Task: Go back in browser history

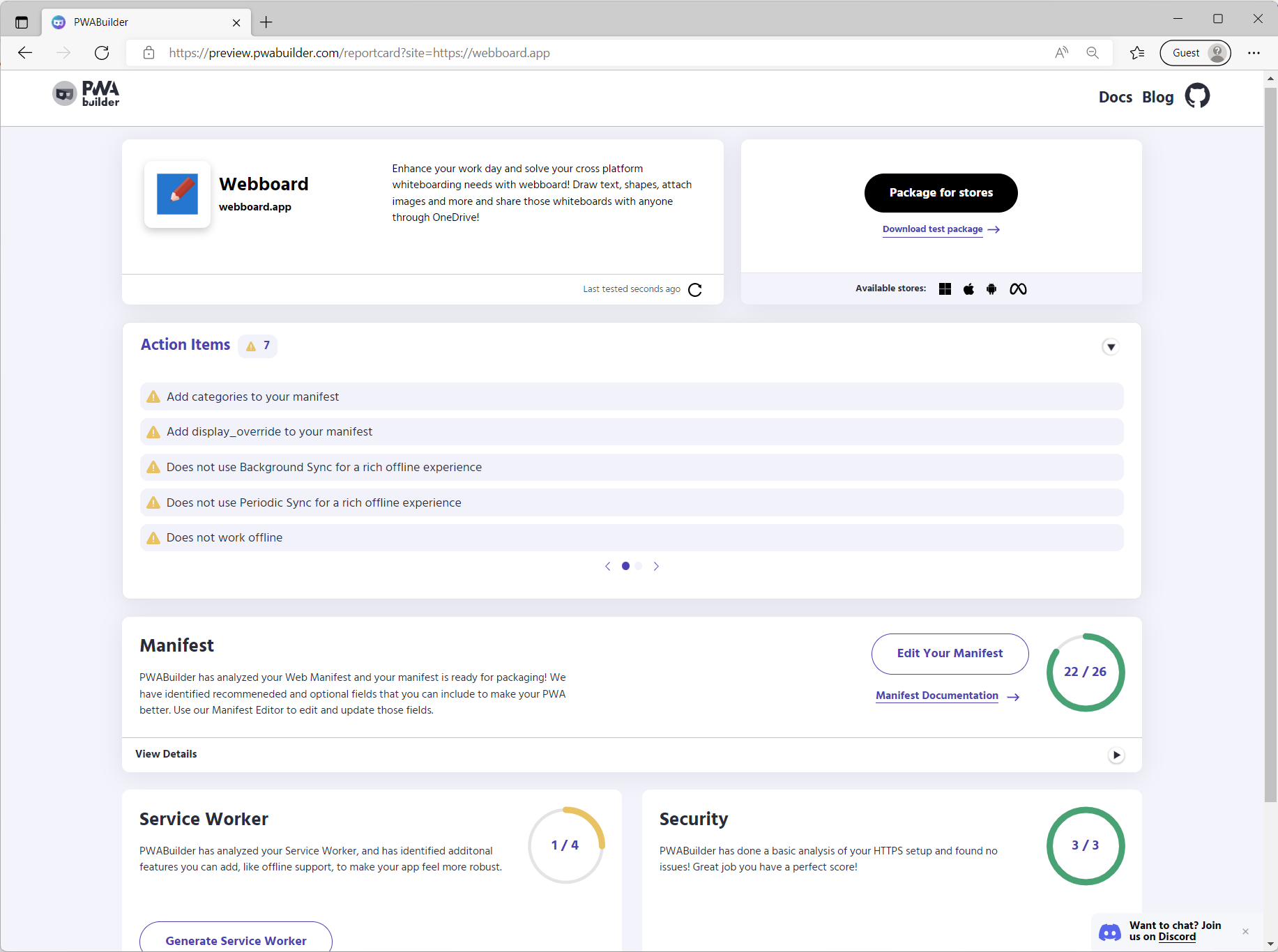Action: tap(25, 53)
